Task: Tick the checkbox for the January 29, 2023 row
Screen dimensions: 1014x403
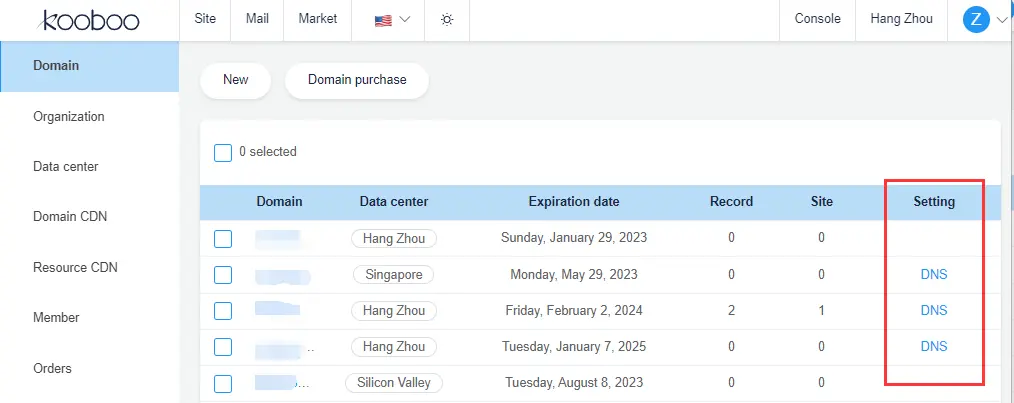Action: [223, 238]
